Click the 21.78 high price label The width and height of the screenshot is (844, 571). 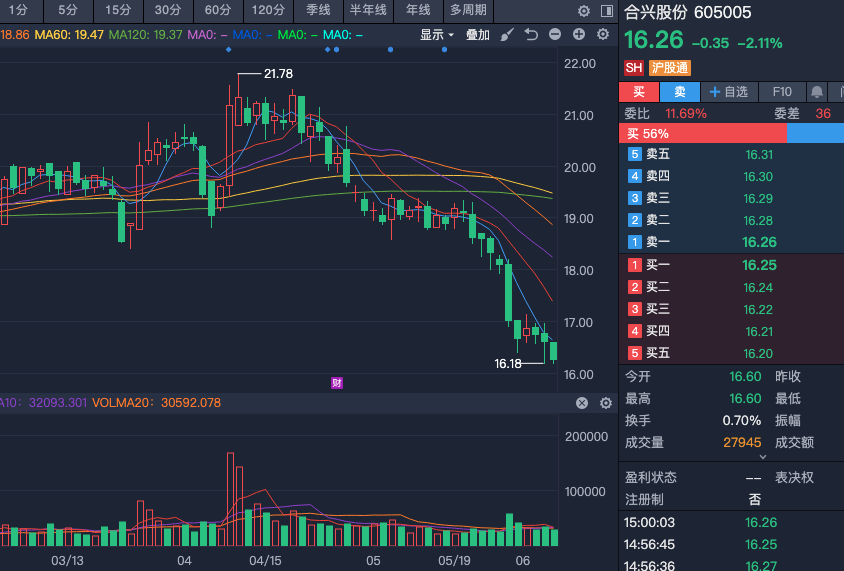pos(278,74)
